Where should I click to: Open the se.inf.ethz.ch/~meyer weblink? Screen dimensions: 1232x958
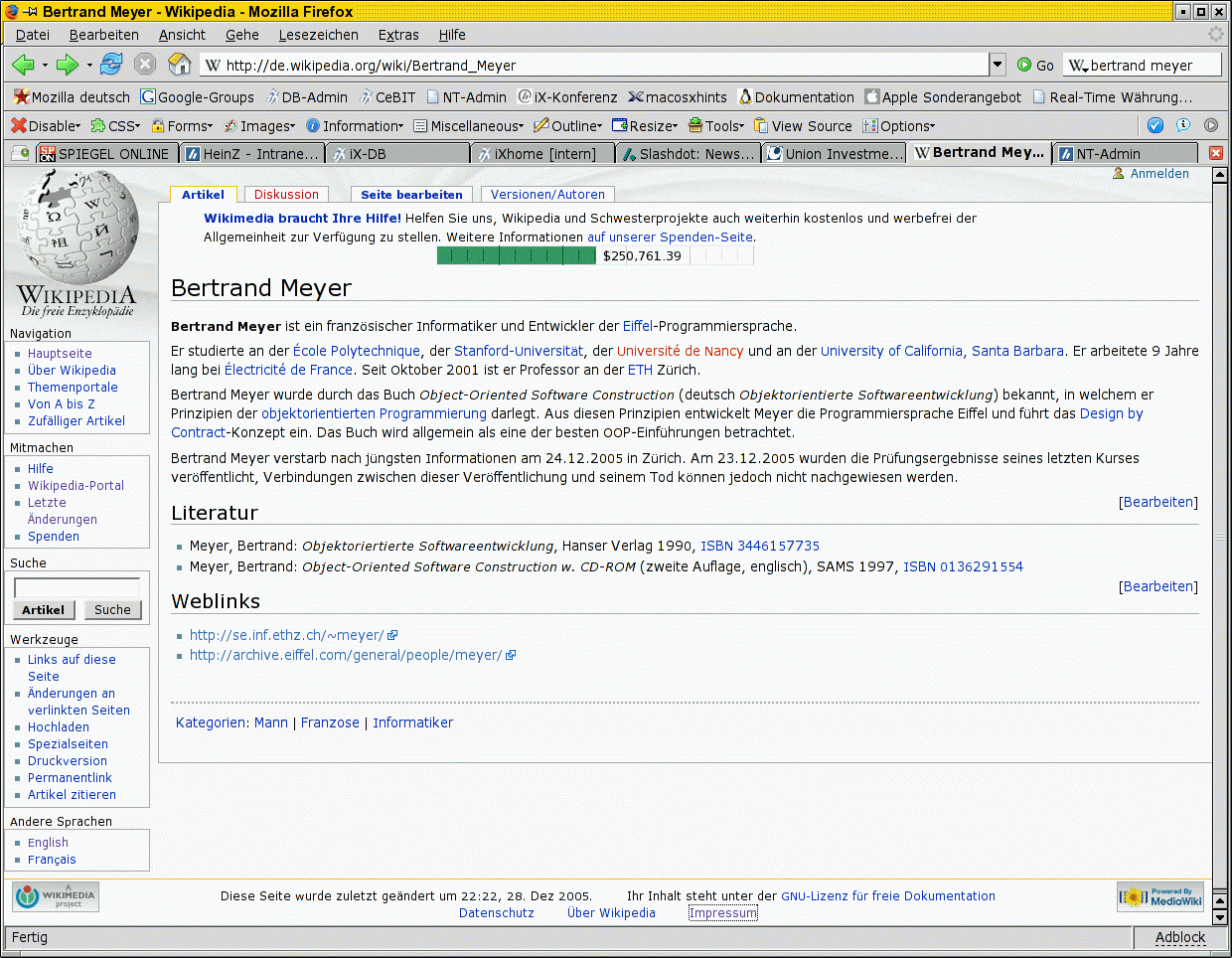pos(286,635)
